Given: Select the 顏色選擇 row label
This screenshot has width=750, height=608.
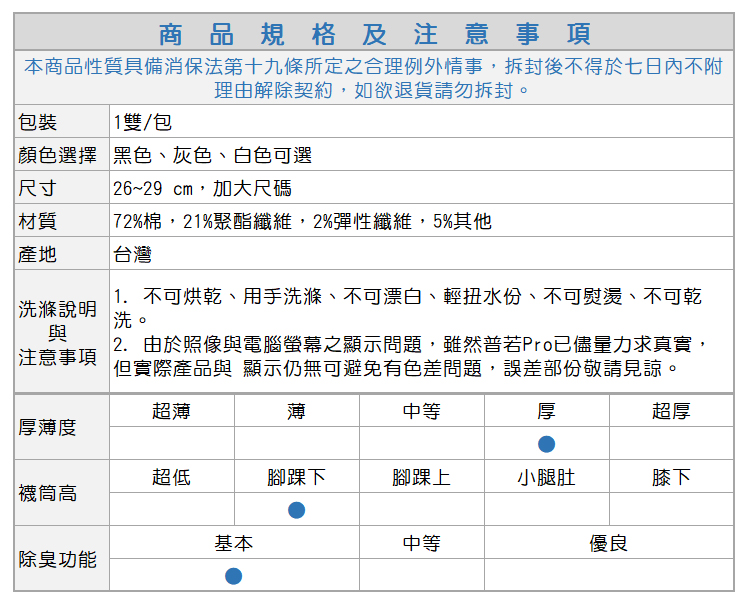Looking at the screenshot, I should 58,155.
